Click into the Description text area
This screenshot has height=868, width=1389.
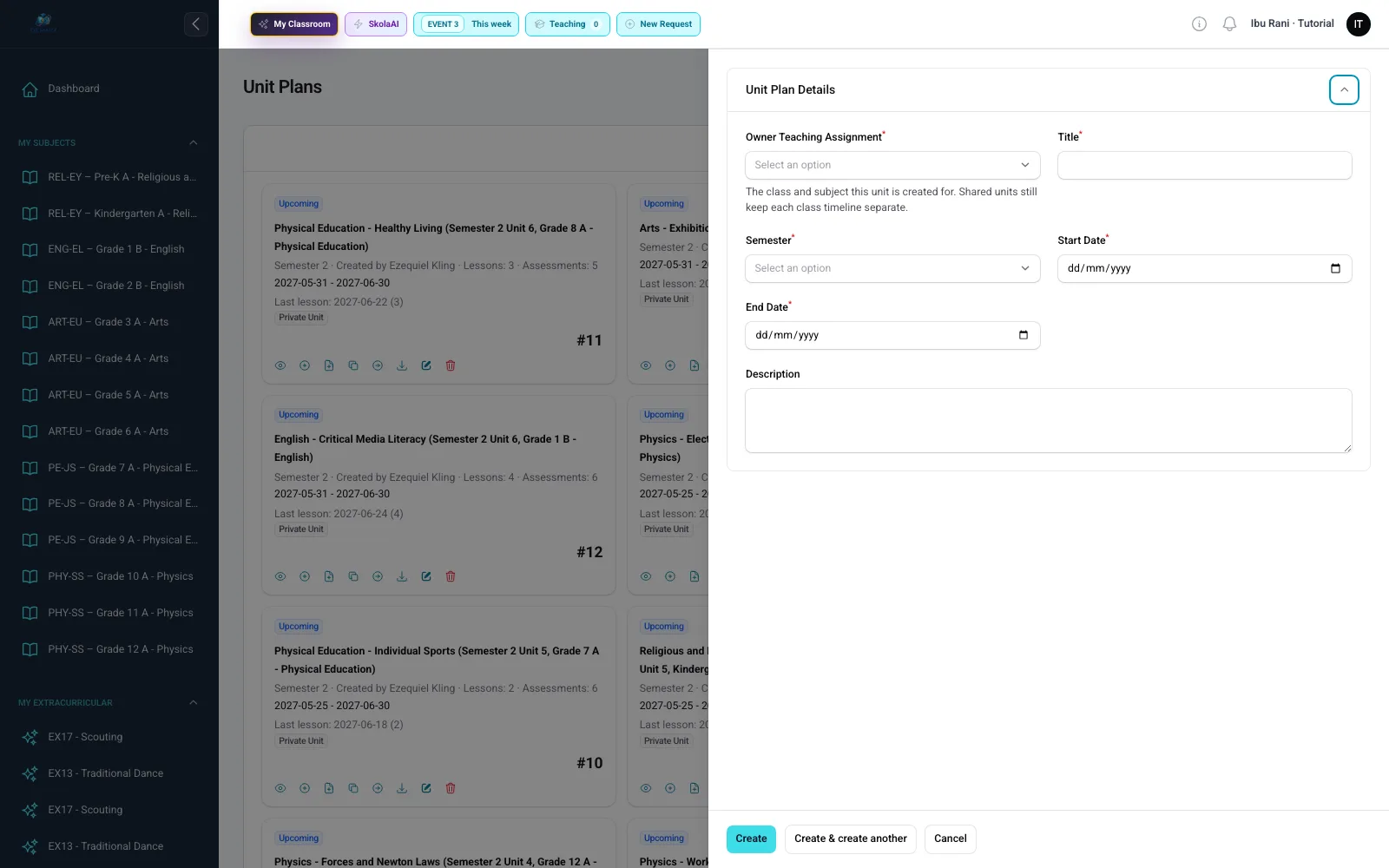coord(1049,420)
